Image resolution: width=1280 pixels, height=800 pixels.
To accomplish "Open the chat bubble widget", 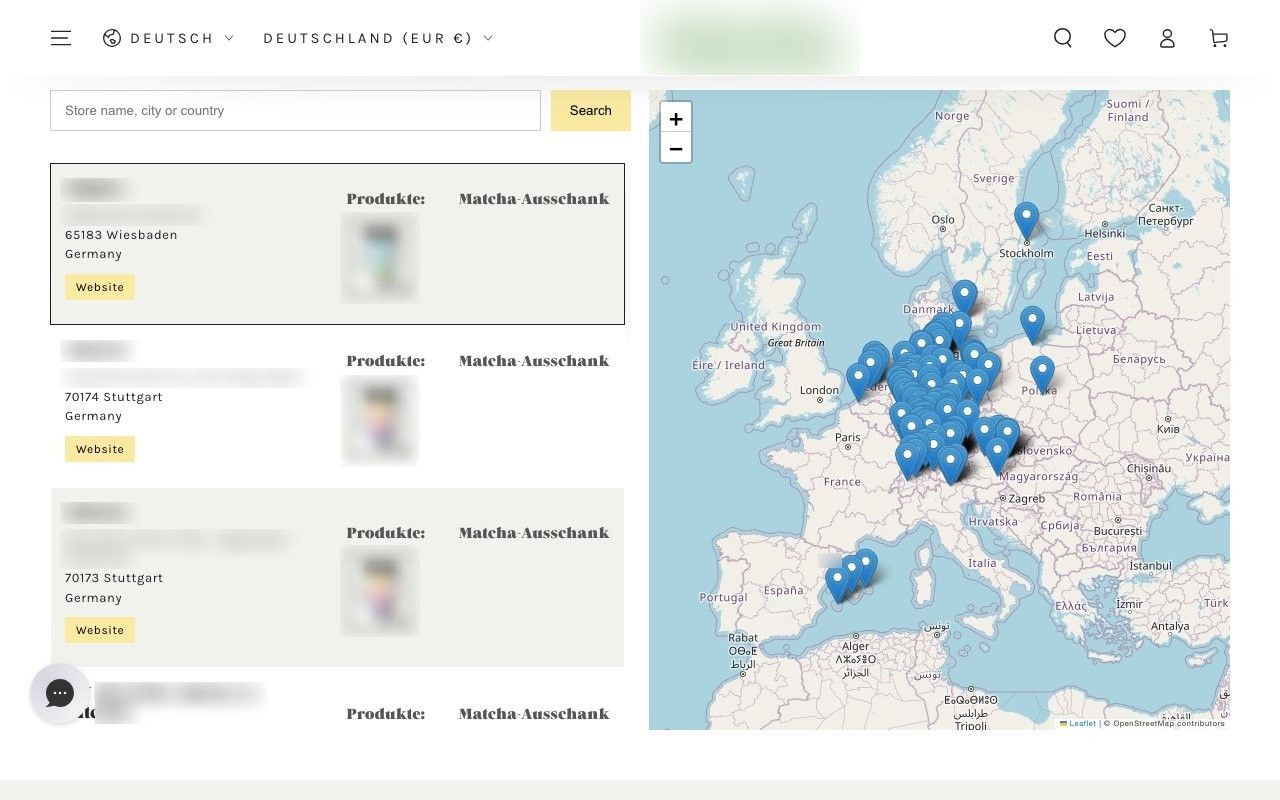I will click(x=60, y=693).
